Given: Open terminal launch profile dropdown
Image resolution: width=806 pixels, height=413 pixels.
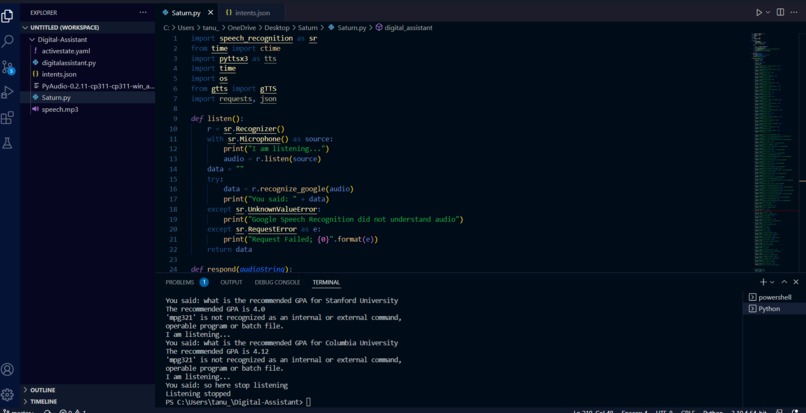Looking at the screenshot, I should 772,282.
